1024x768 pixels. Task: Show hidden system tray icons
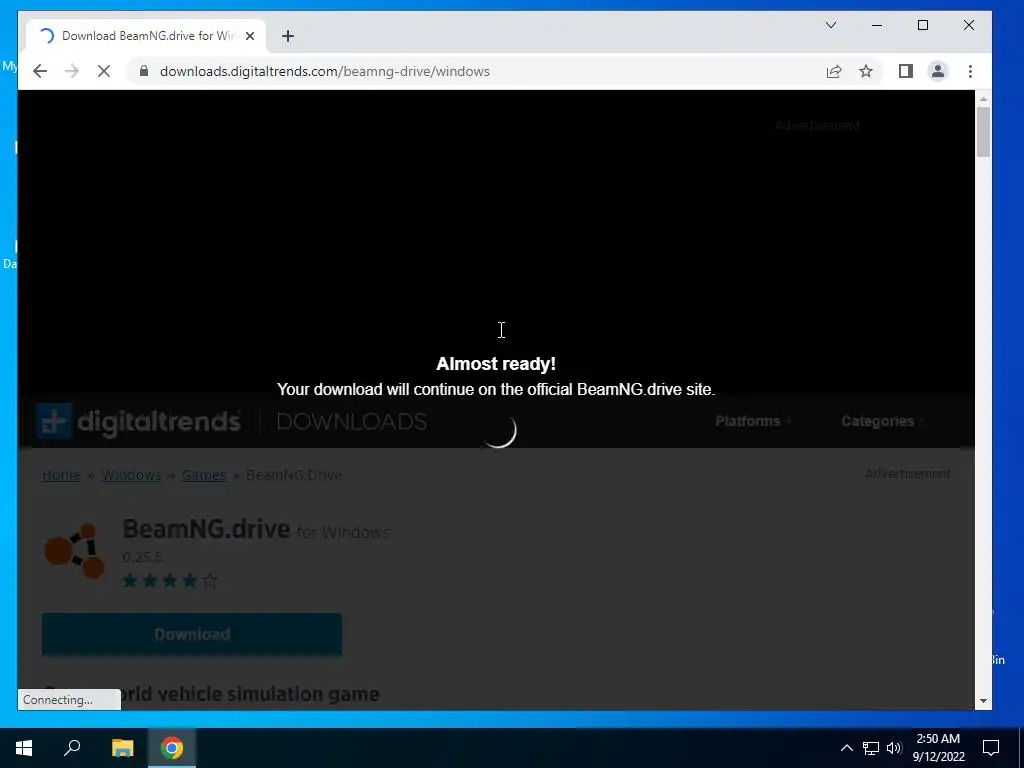pyautogui.click(x=846, y=748)
